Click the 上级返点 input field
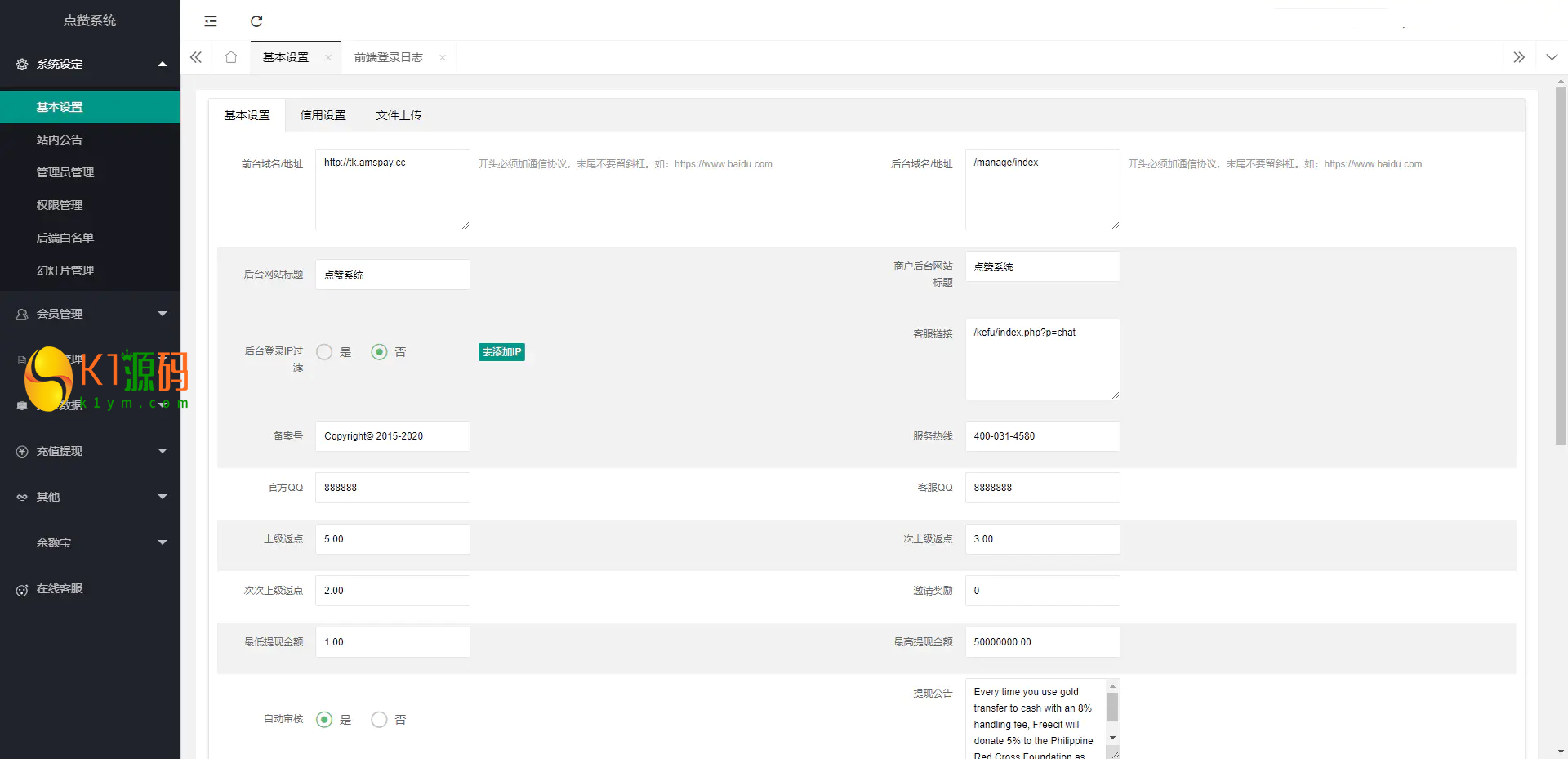Viewport: 1568px width, 759px height. tap(393, 539)
